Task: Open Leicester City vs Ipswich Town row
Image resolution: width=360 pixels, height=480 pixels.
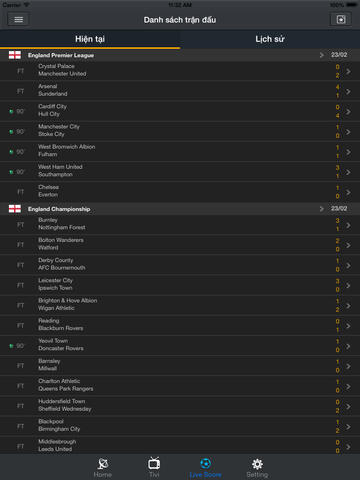Action: (180, 285)
